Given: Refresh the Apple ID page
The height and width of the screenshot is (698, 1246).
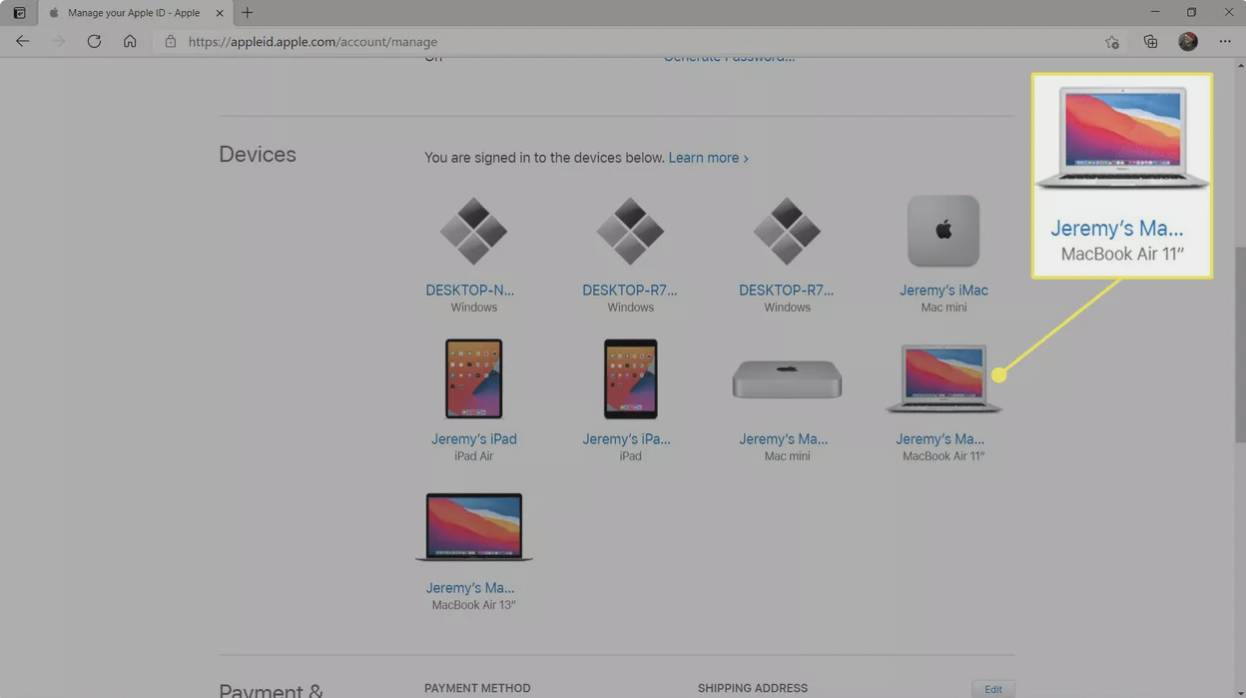Looking at the screenshot, I should 94,42.
